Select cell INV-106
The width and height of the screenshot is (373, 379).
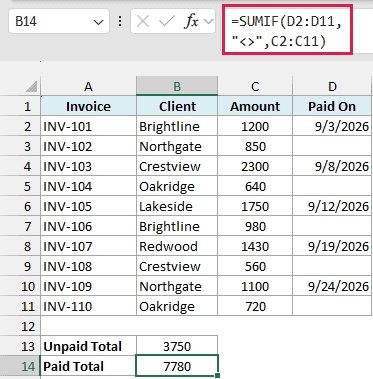pyautogui.click(x=88, y=226)
